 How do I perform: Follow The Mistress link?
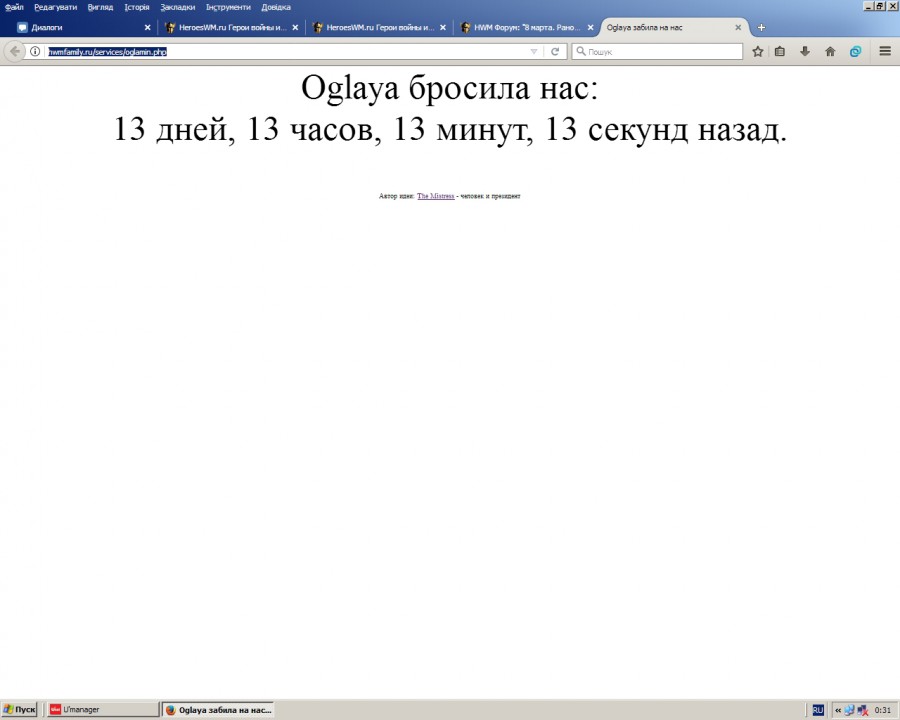pyautogui.click(x=435, y=196)
